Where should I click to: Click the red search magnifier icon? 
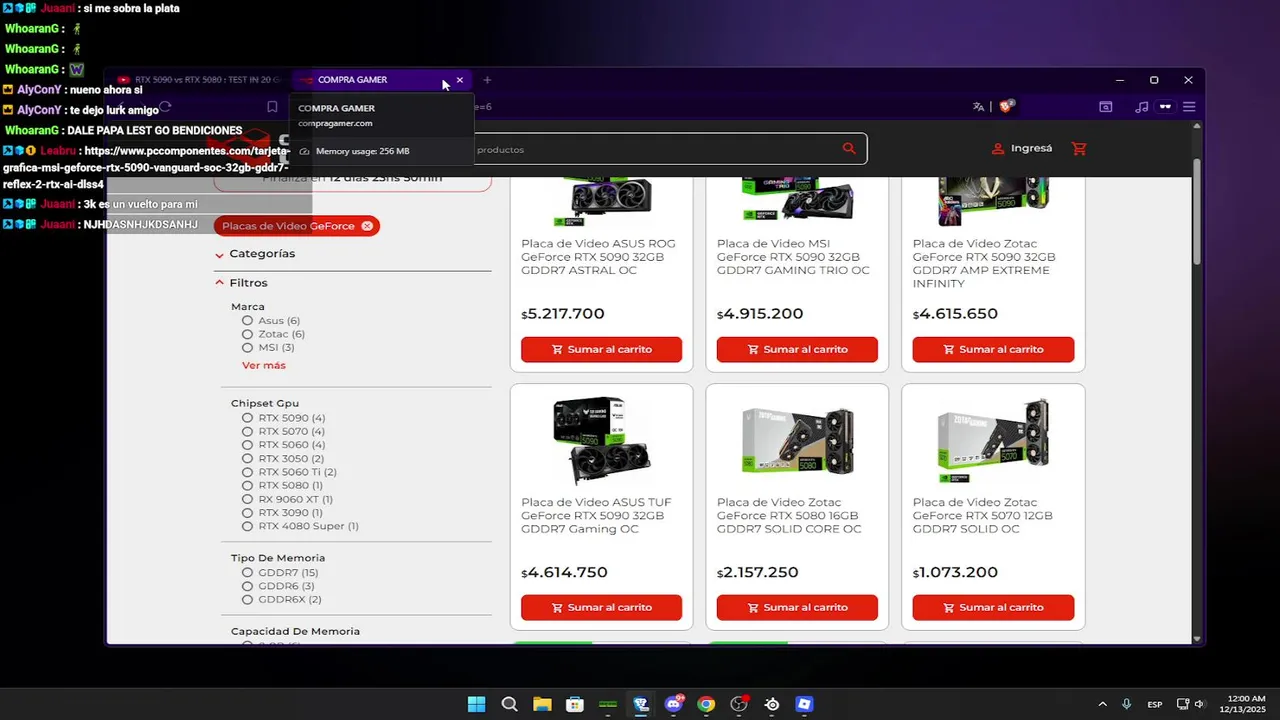tap(849, 149)
